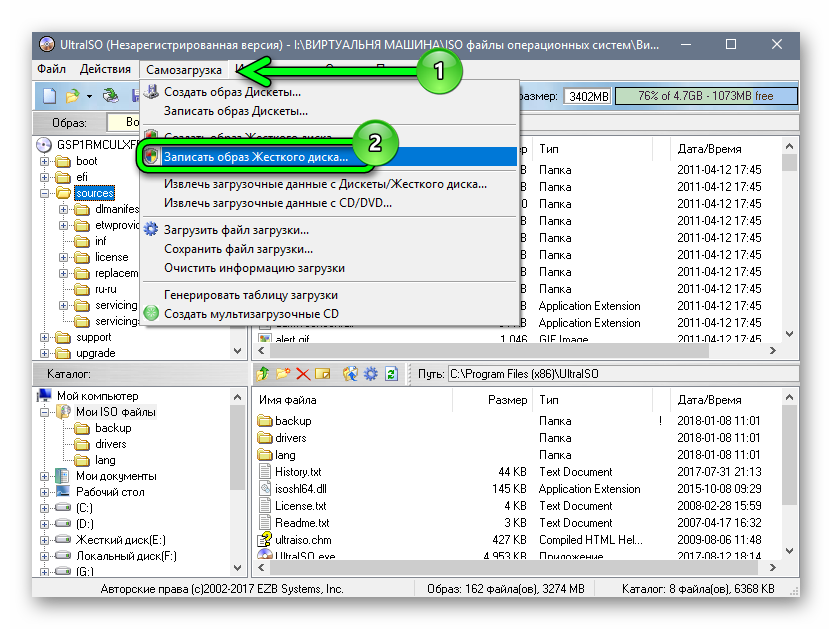The height and width of the screenshot is (629, 832).
Task: Select History.txt in the local file list
Action: pyautogui.click(x=298, y=472)
